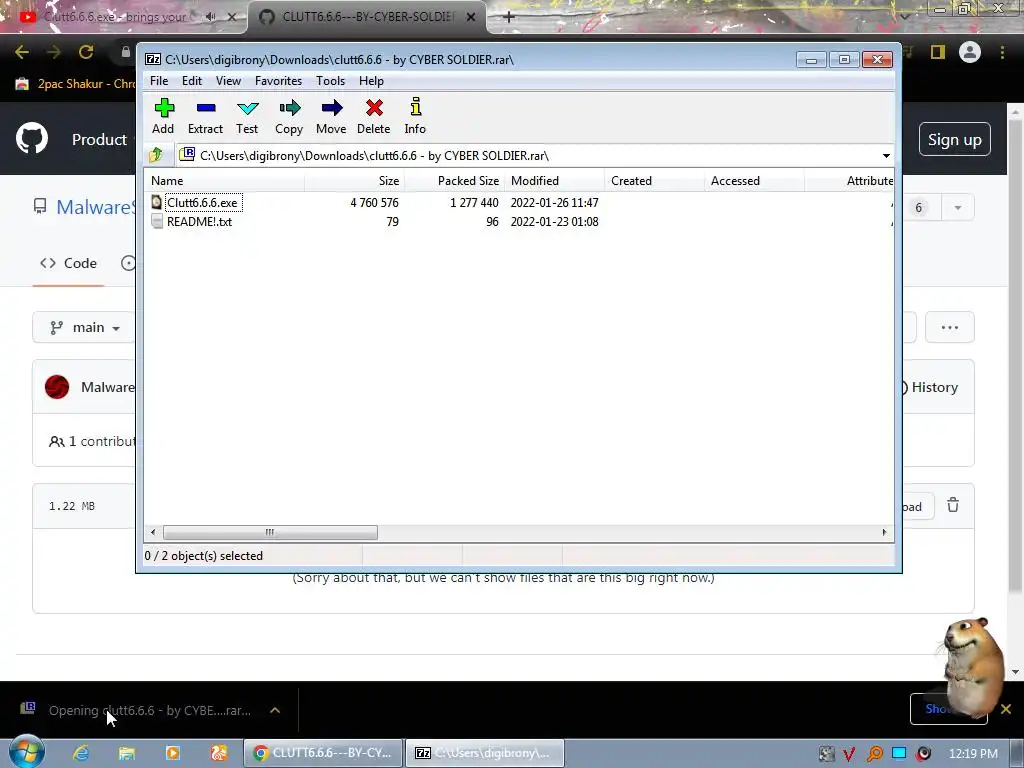This screenshot has height=768, width=1024.
Task: Go up one folder level in 7-Zip
Action: point(156,155)
